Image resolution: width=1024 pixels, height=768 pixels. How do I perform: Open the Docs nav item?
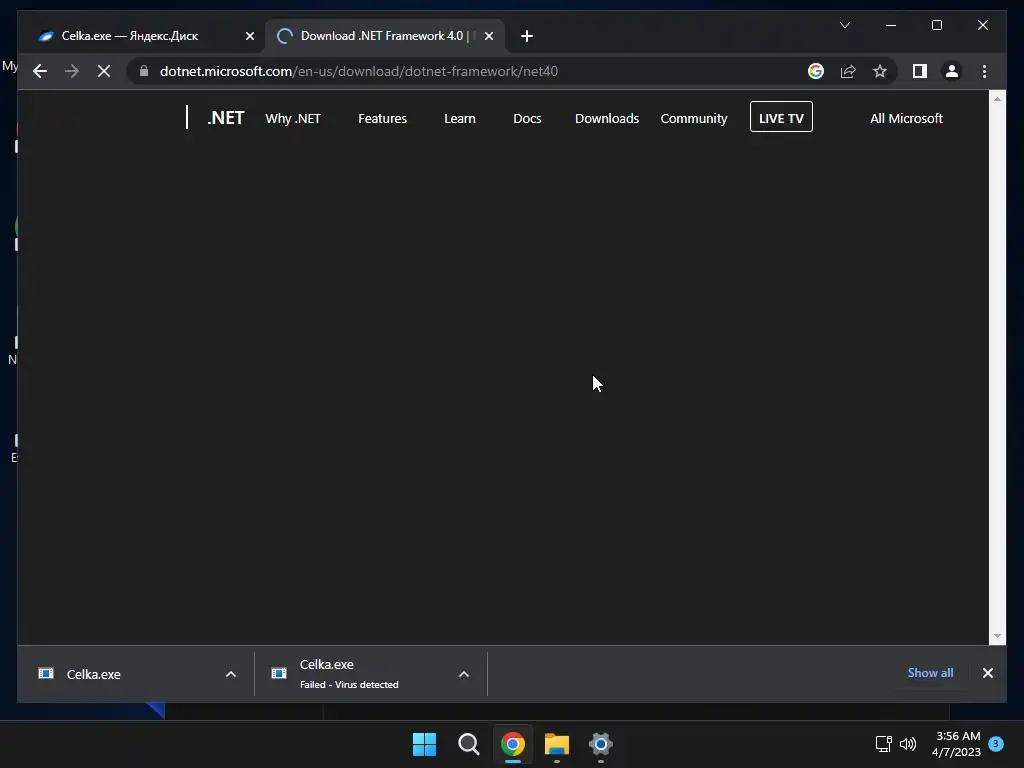(x=527, y=118)
